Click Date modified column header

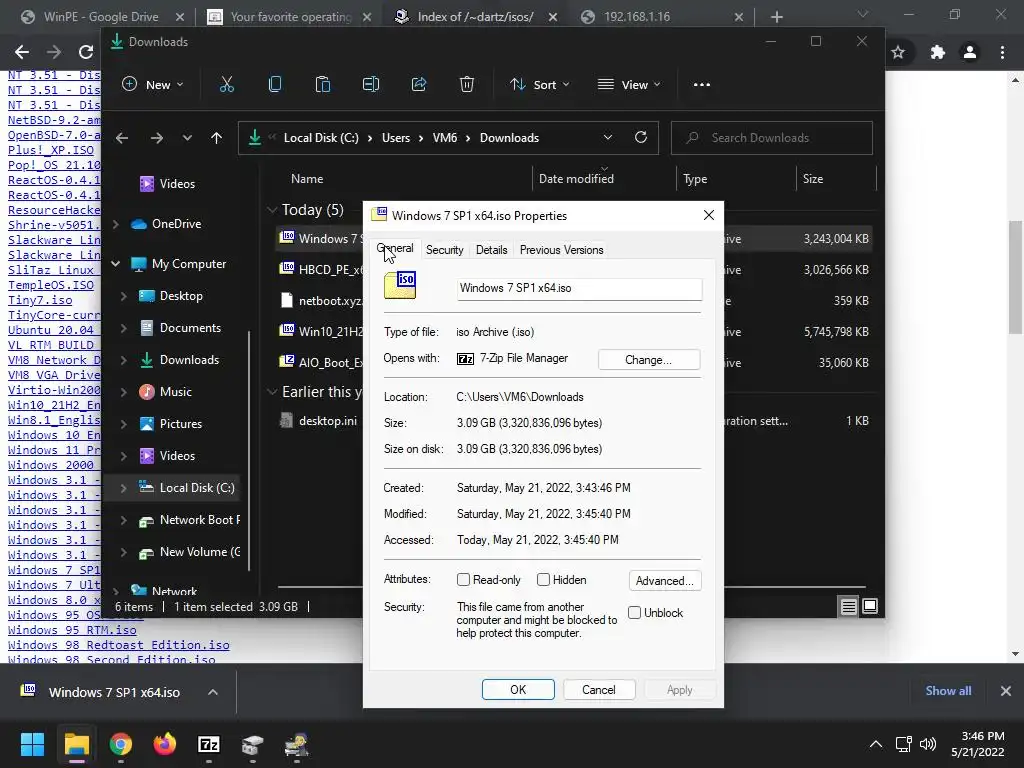(x=576, y=179)
